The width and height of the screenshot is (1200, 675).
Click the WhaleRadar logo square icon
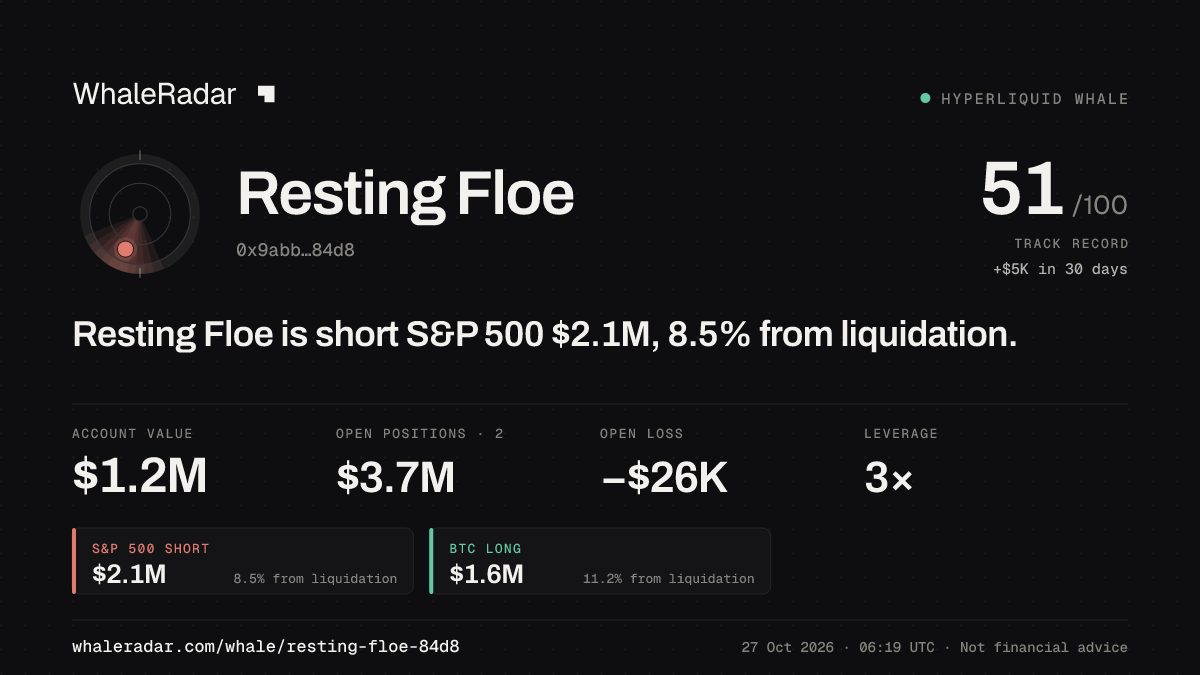pyautogui.click(x=266, y=94)
